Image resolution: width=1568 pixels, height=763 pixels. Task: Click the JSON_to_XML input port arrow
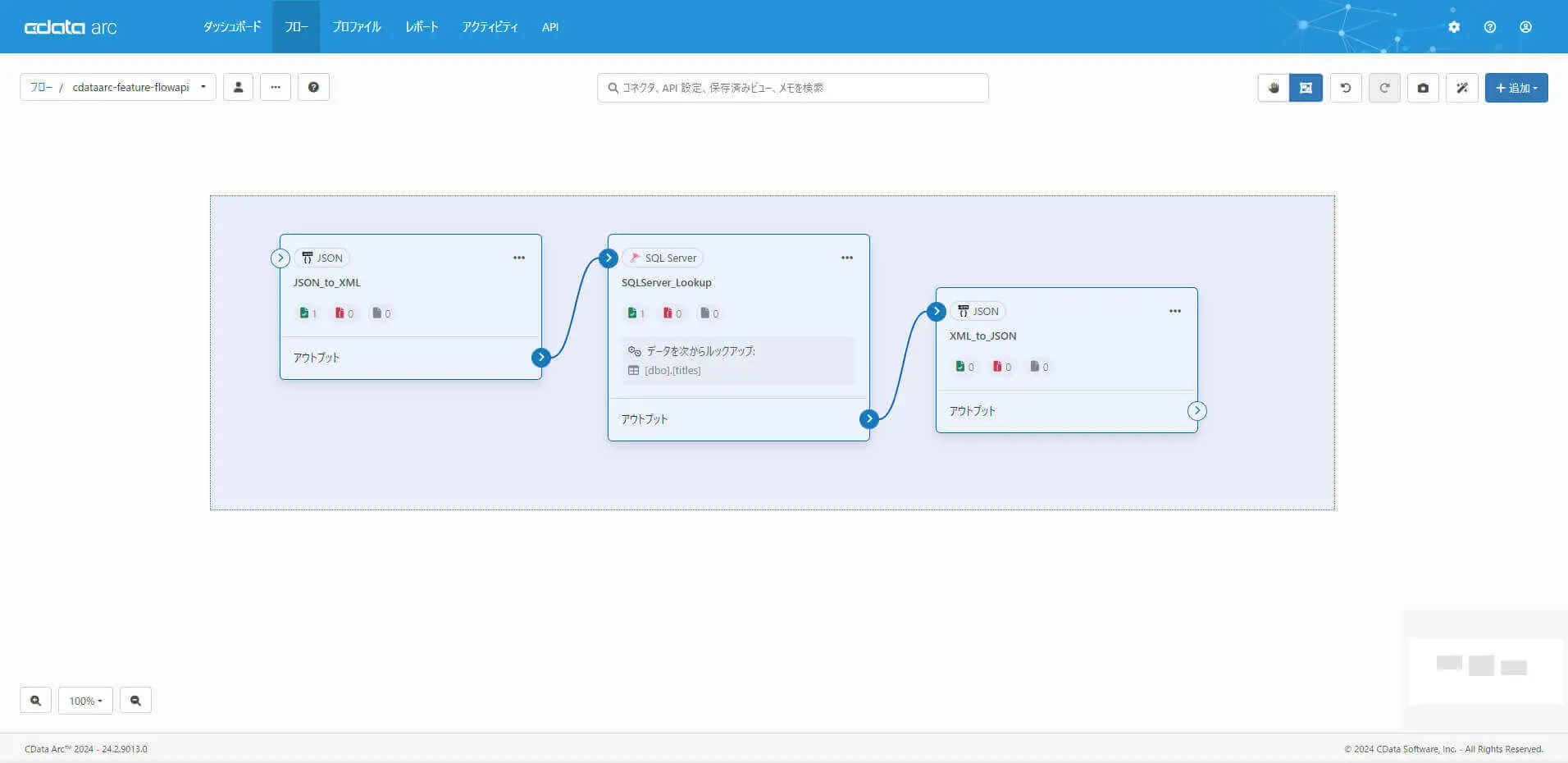(x=280, y=258)
